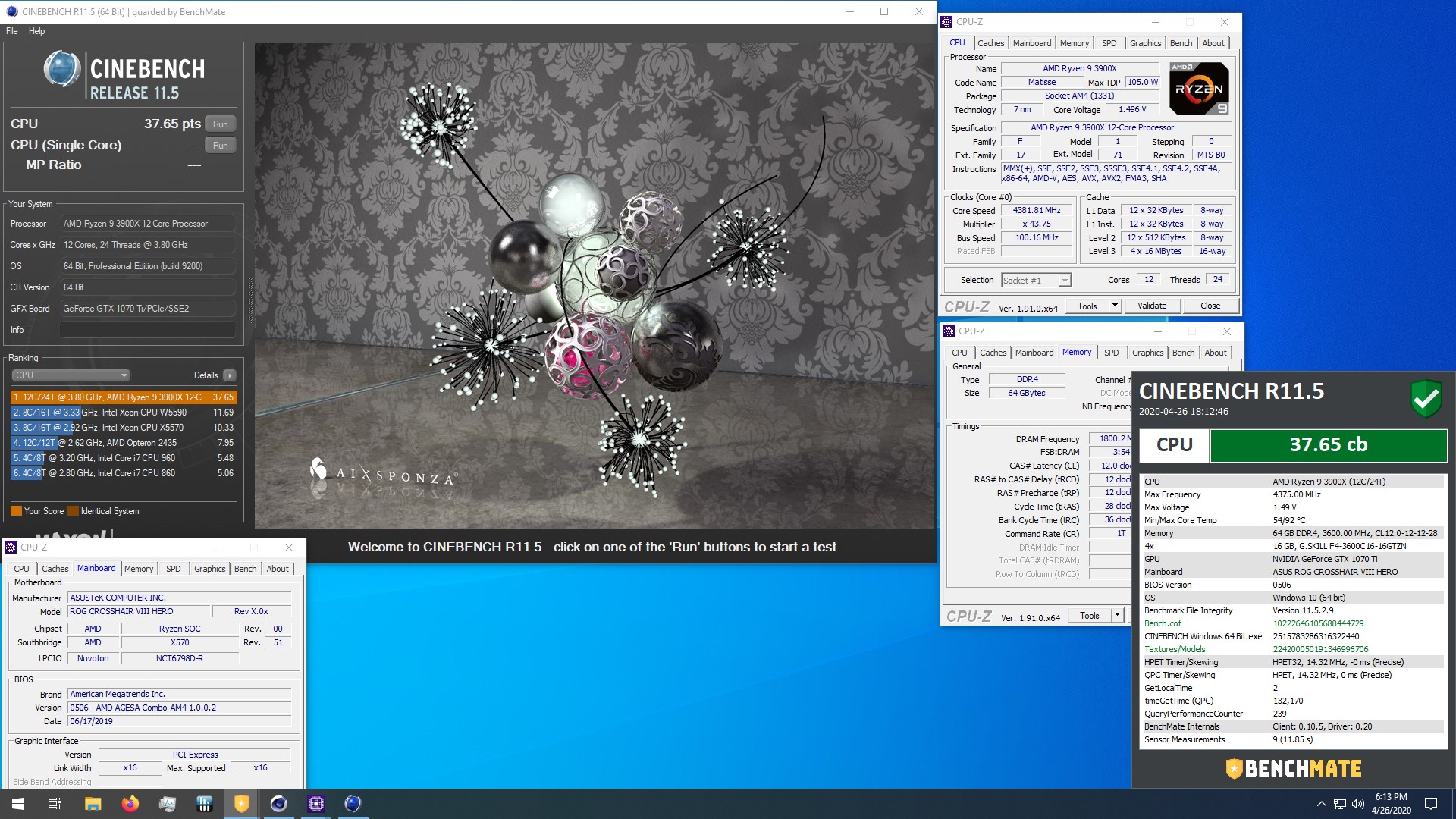
Task: Open Task View from the taskbar
Action: (55, 804)
